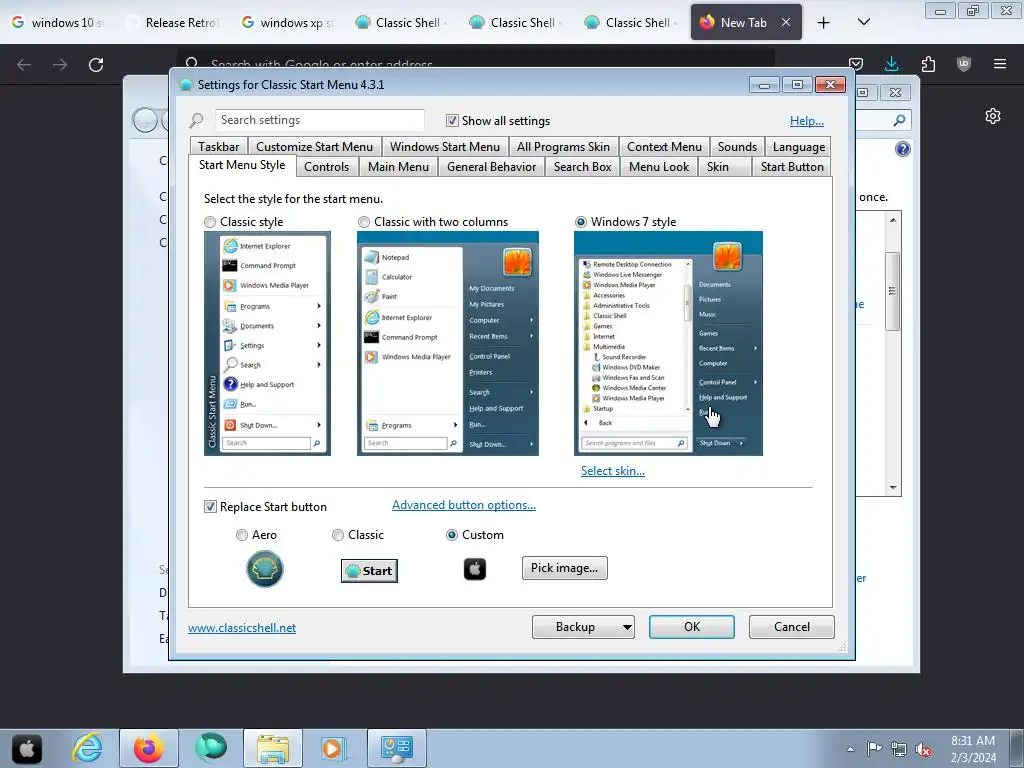Switch to All Programs Skin tab
Screen dimensions: 1024x768
pyautogui.click(x=563, y=147)
